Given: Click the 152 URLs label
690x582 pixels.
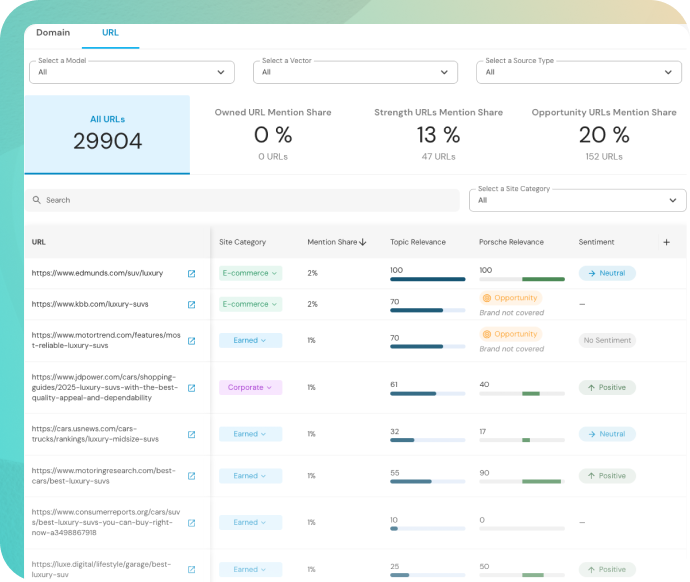Looking at the screenshot, I should [604, 157].
